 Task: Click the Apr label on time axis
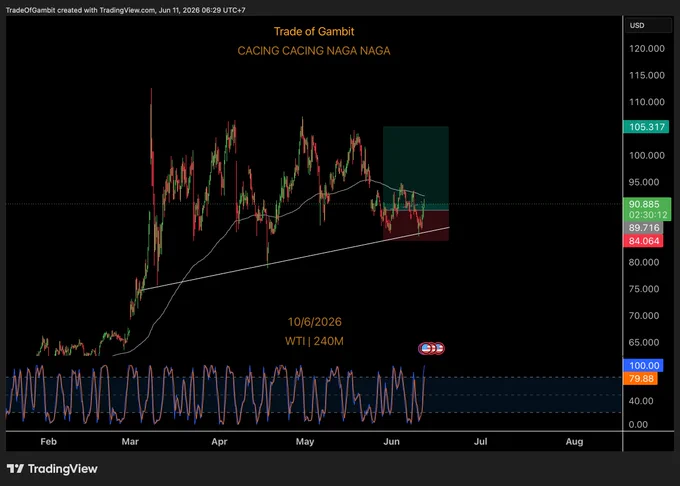coord(219,441)
